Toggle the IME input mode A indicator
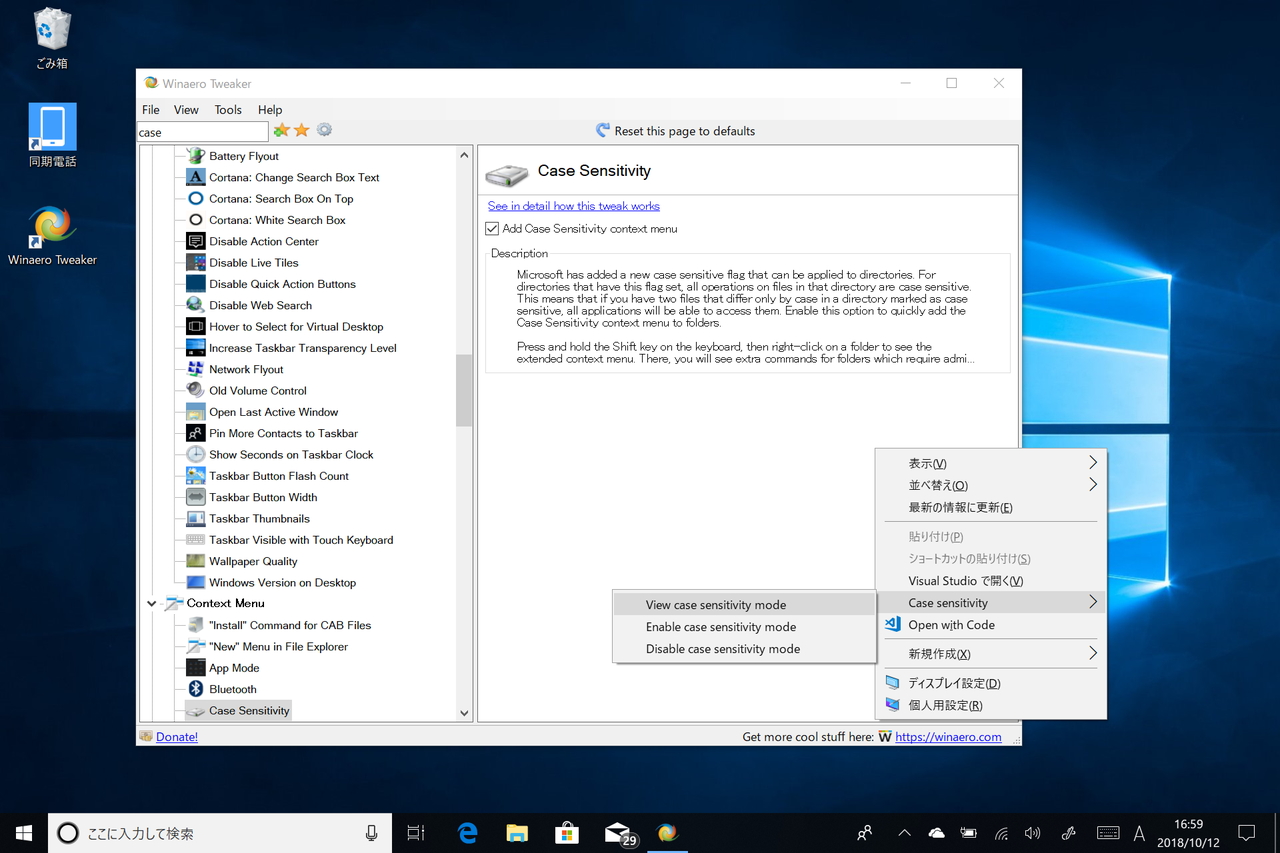 1139,833
